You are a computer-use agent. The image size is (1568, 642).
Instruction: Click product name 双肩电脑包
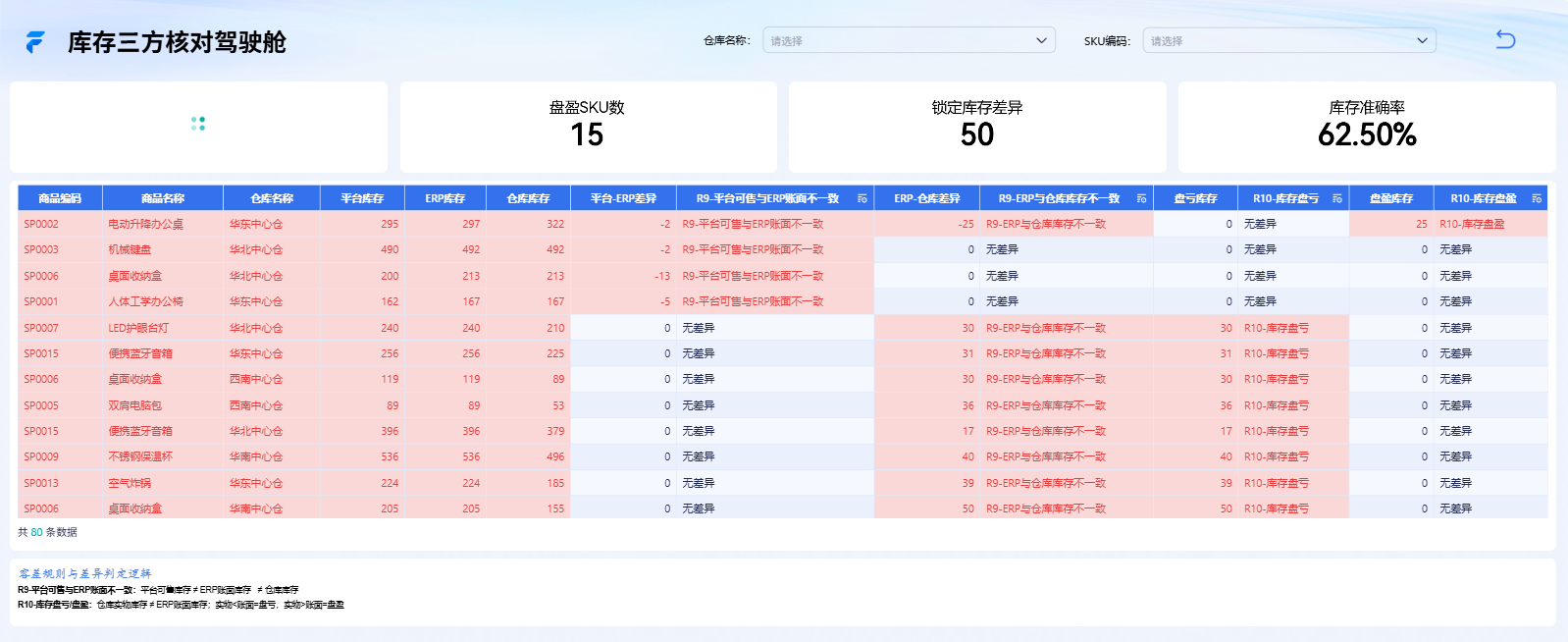[x=134, y=405]
